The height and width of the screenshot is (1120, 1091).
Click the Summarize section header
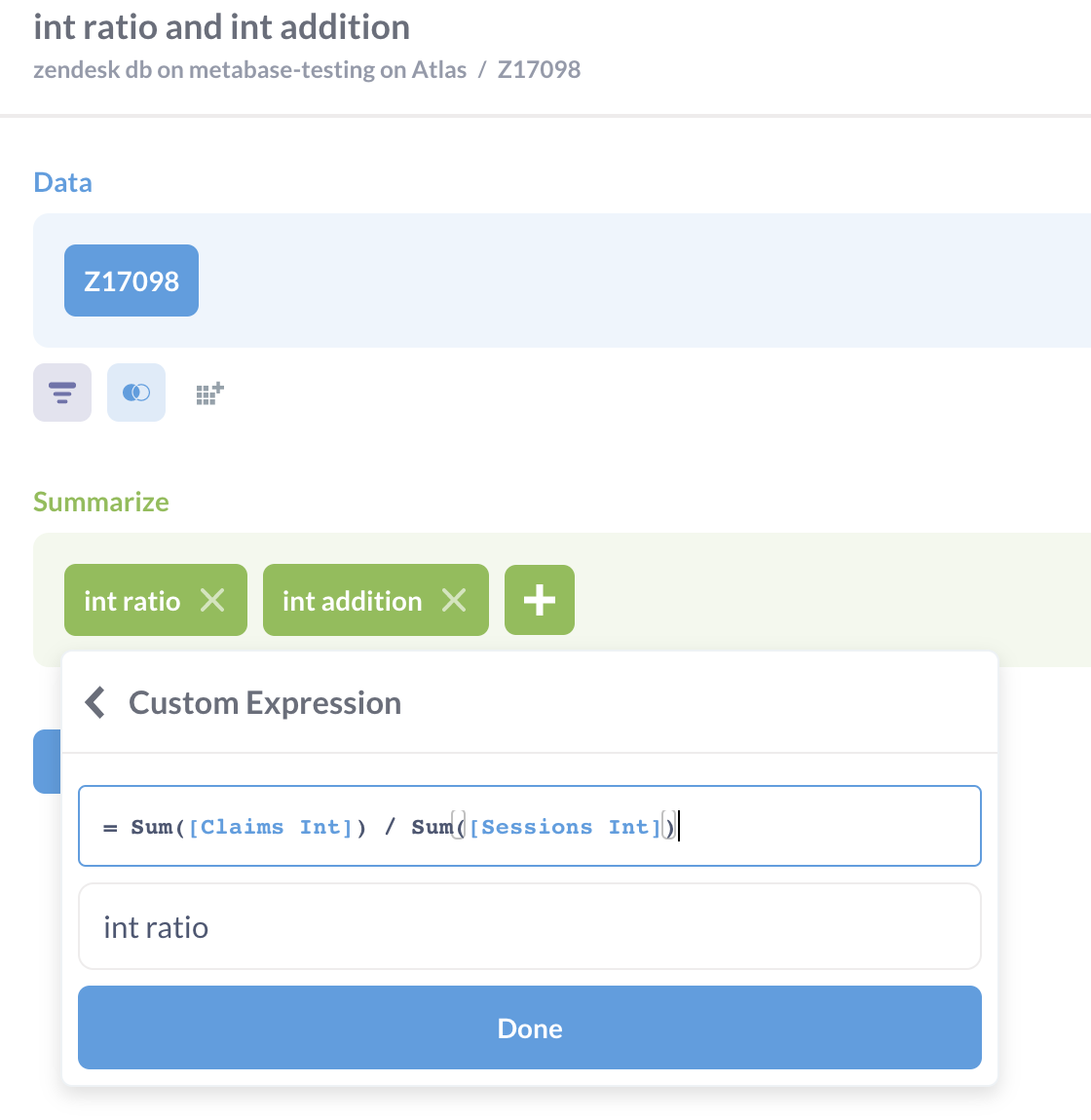pos(100,501)
